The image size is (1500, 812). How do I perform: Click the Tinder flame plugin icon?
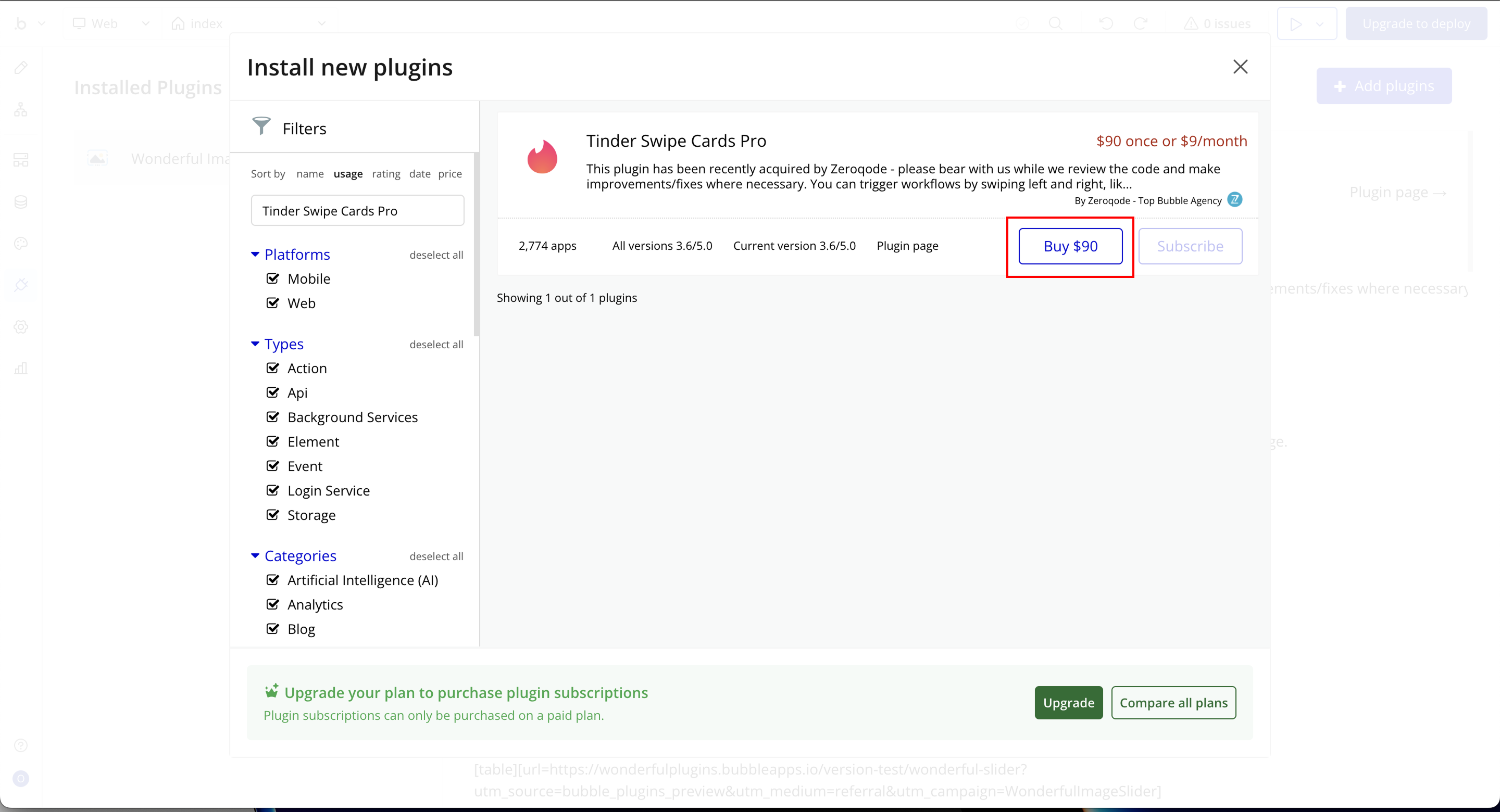pos(542,158)
